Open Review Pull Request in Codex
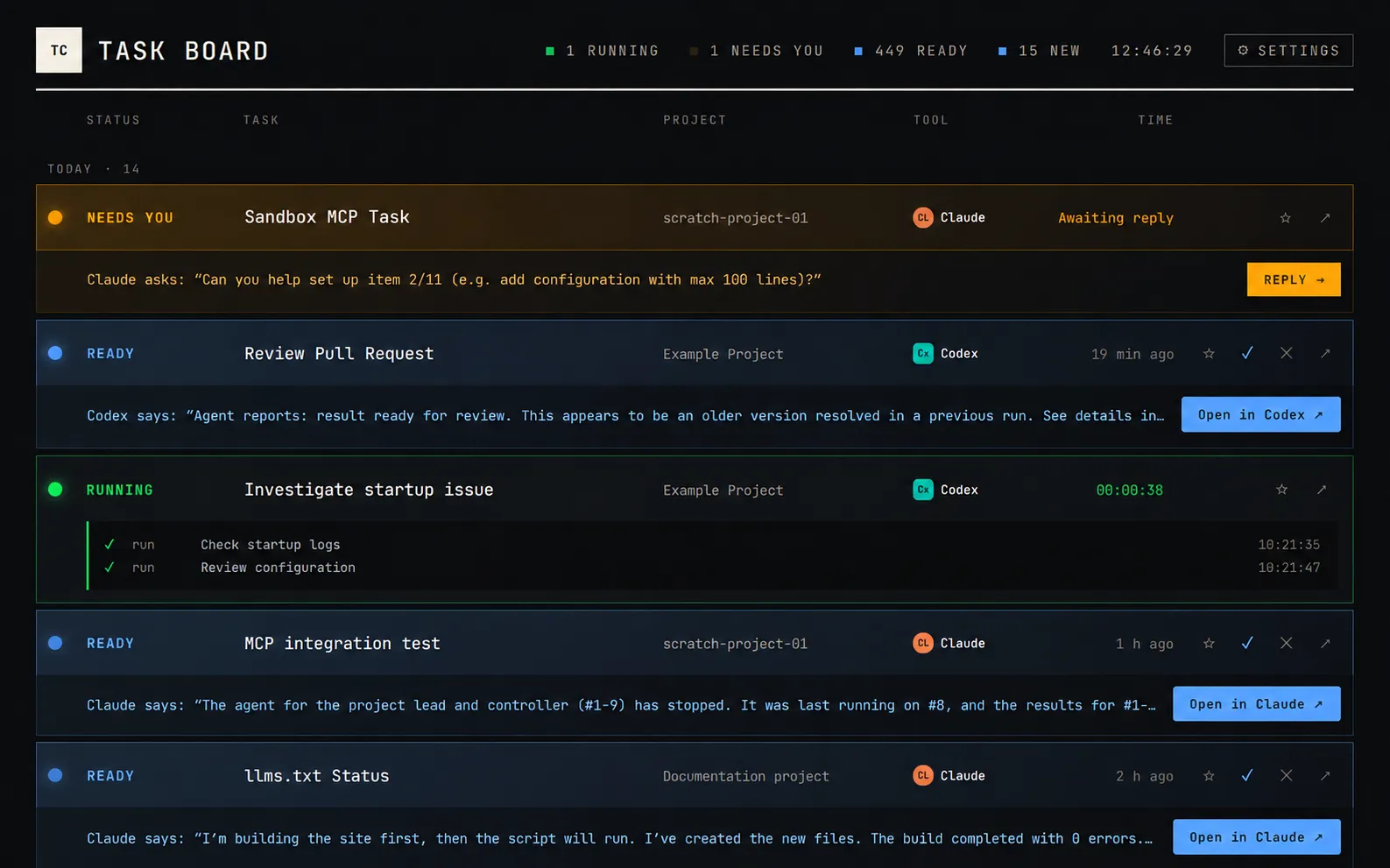Viewport: 1390px width, 868px height. 1260,415
